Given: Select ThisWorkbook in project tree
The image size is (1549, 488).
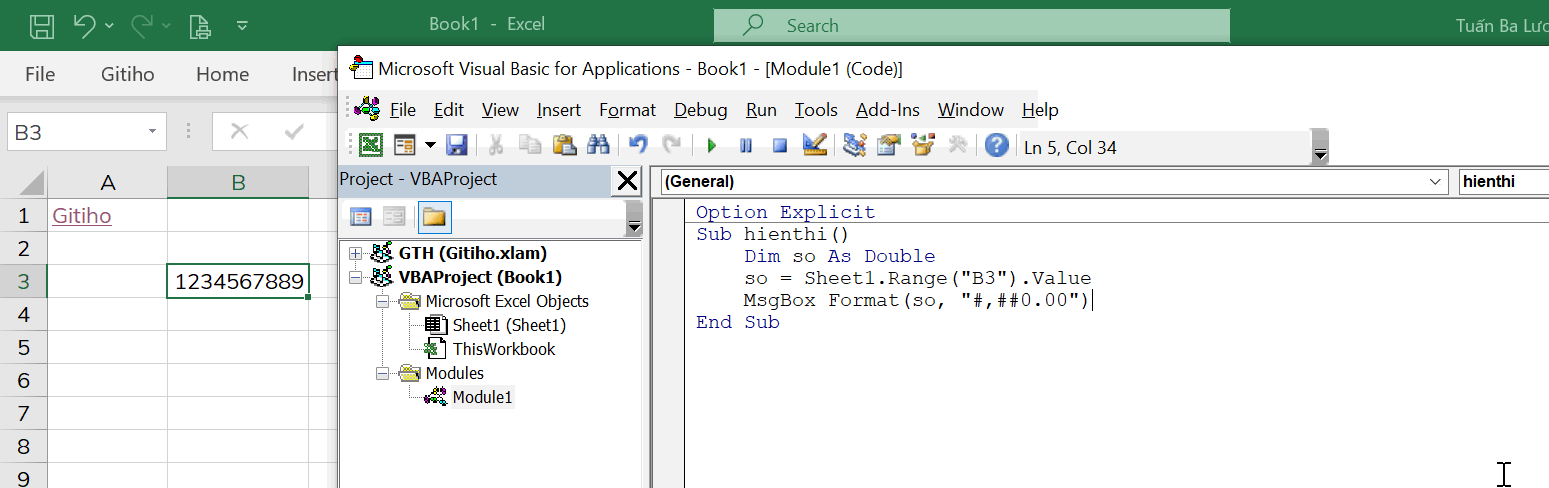Looking at the screenshot, I should (504, 349).
